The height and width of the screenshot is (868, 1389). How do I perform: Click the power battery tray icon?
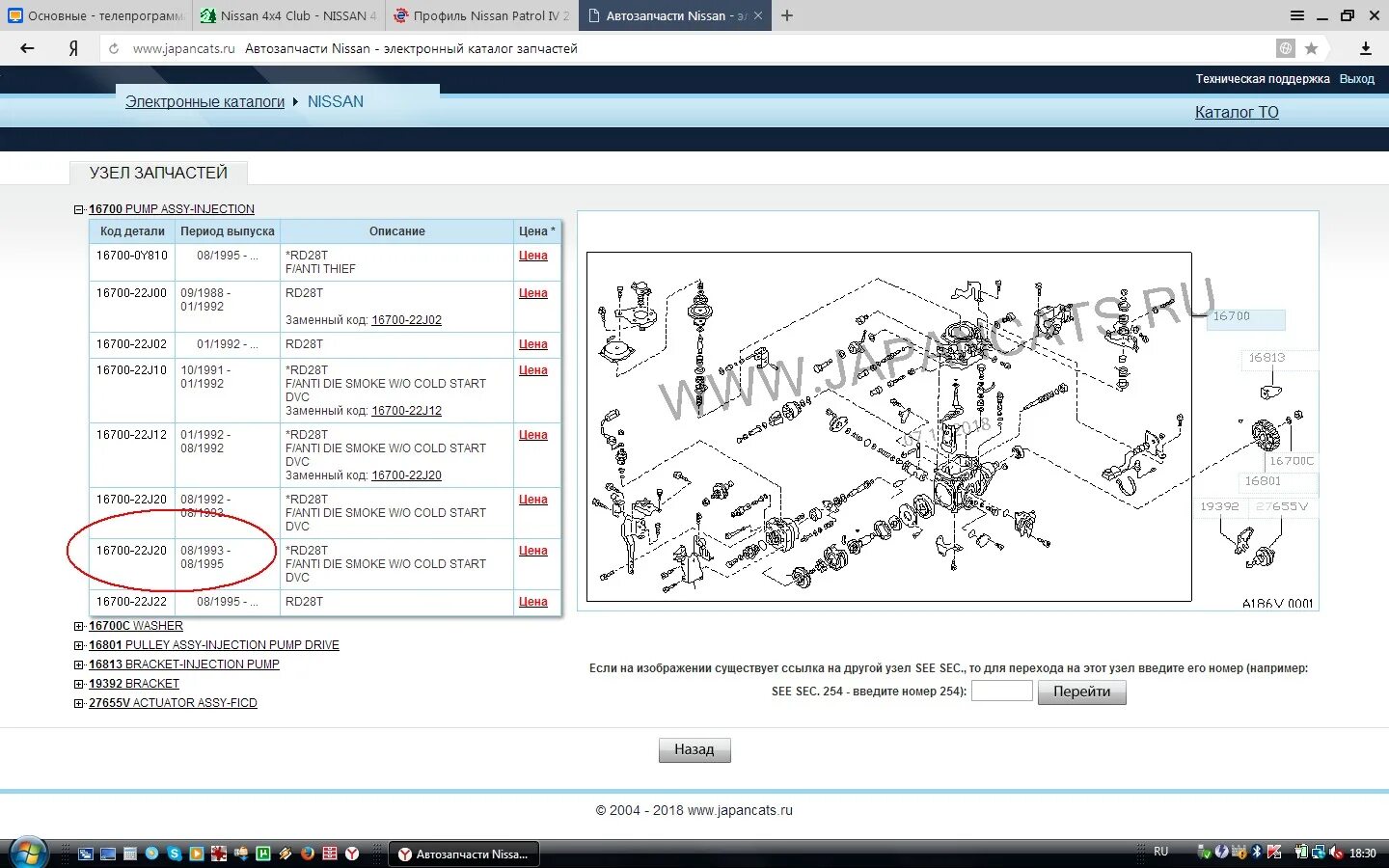[x=1301, y=853]
